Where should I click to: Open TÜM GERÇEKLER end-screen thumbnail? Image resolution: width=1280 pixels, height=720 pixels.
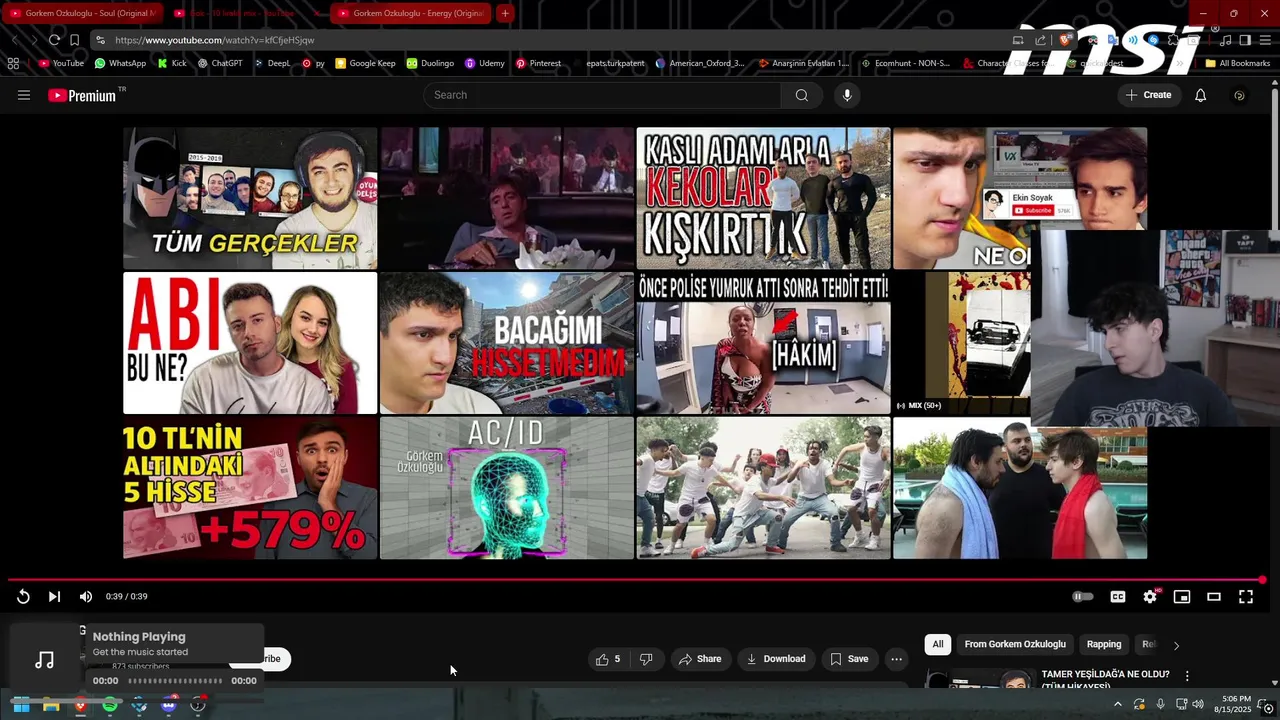250,198
